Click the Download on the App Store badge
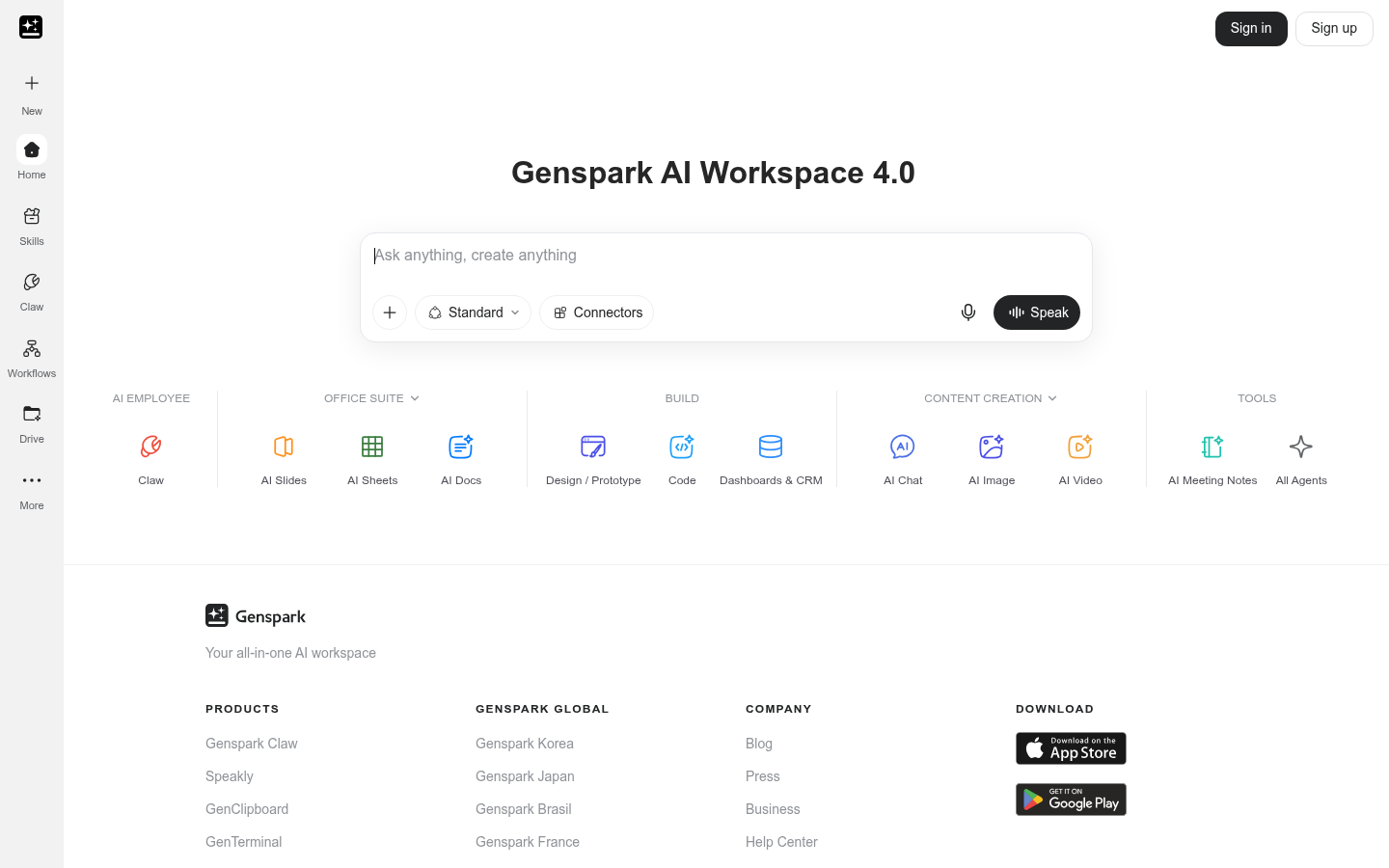Viewport: 1389px width, 868px height. click(x=1071, y=748)
